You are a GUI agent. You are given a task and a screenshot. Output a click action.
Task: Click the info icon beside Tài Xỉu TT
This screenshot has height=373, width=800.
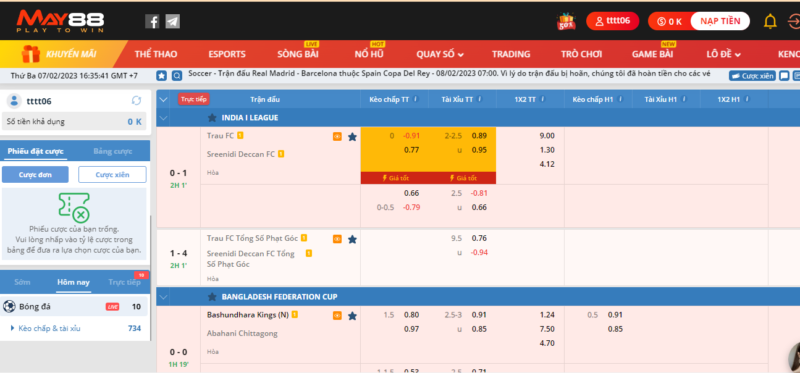coord(480,99)
